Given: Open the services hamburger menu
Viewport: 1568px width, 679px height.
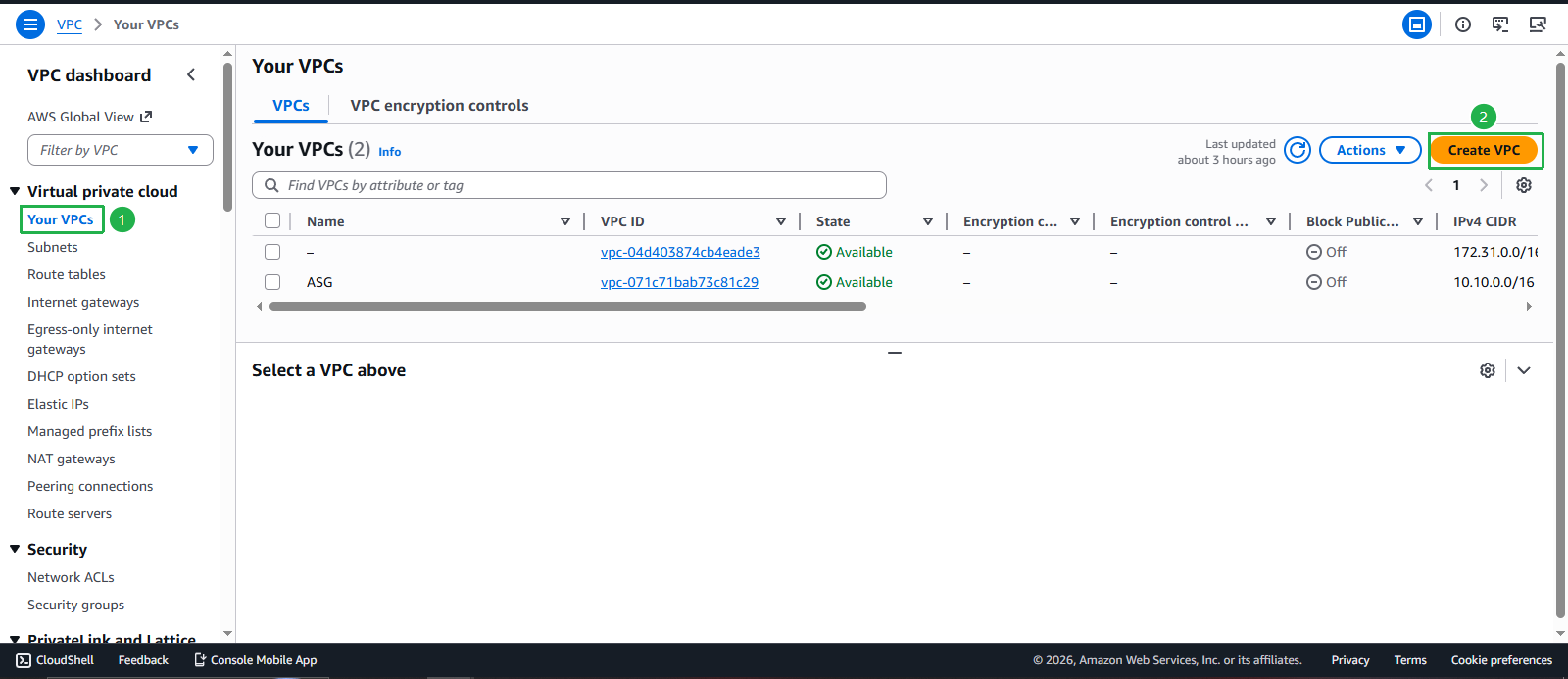Looking at the screenshot, I should point(30,24).
